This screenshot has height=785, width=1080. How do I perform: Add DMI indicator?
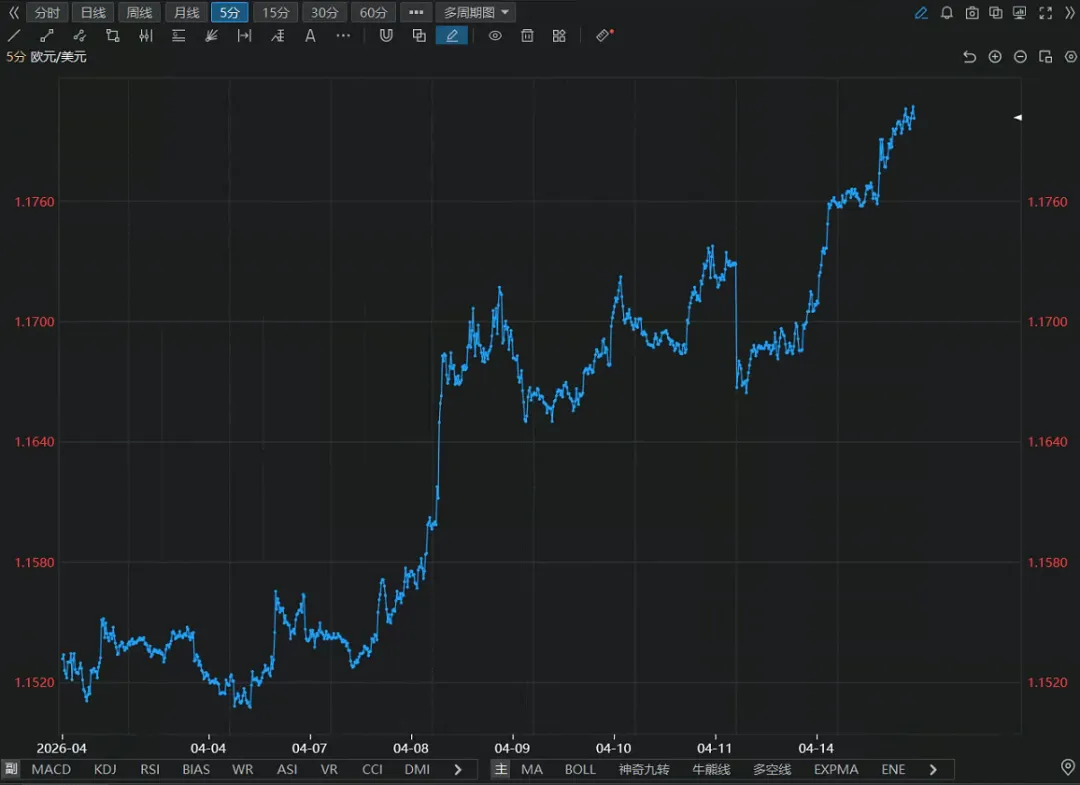417,769
